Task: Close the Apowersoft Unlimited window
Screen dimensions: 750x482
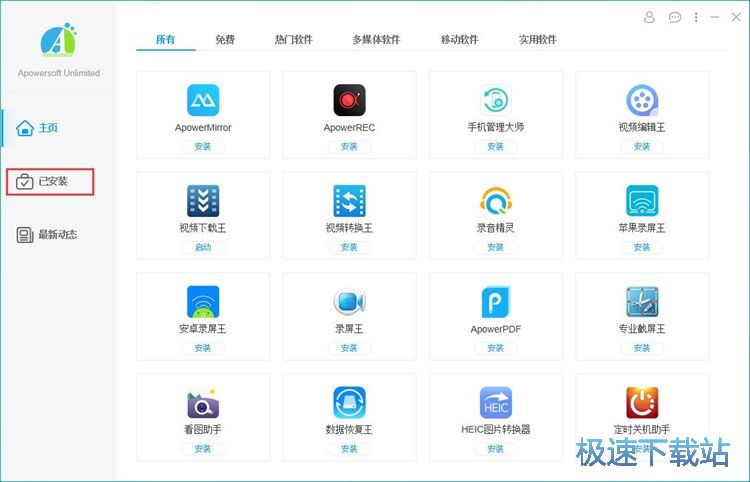Action: [736, 18]
